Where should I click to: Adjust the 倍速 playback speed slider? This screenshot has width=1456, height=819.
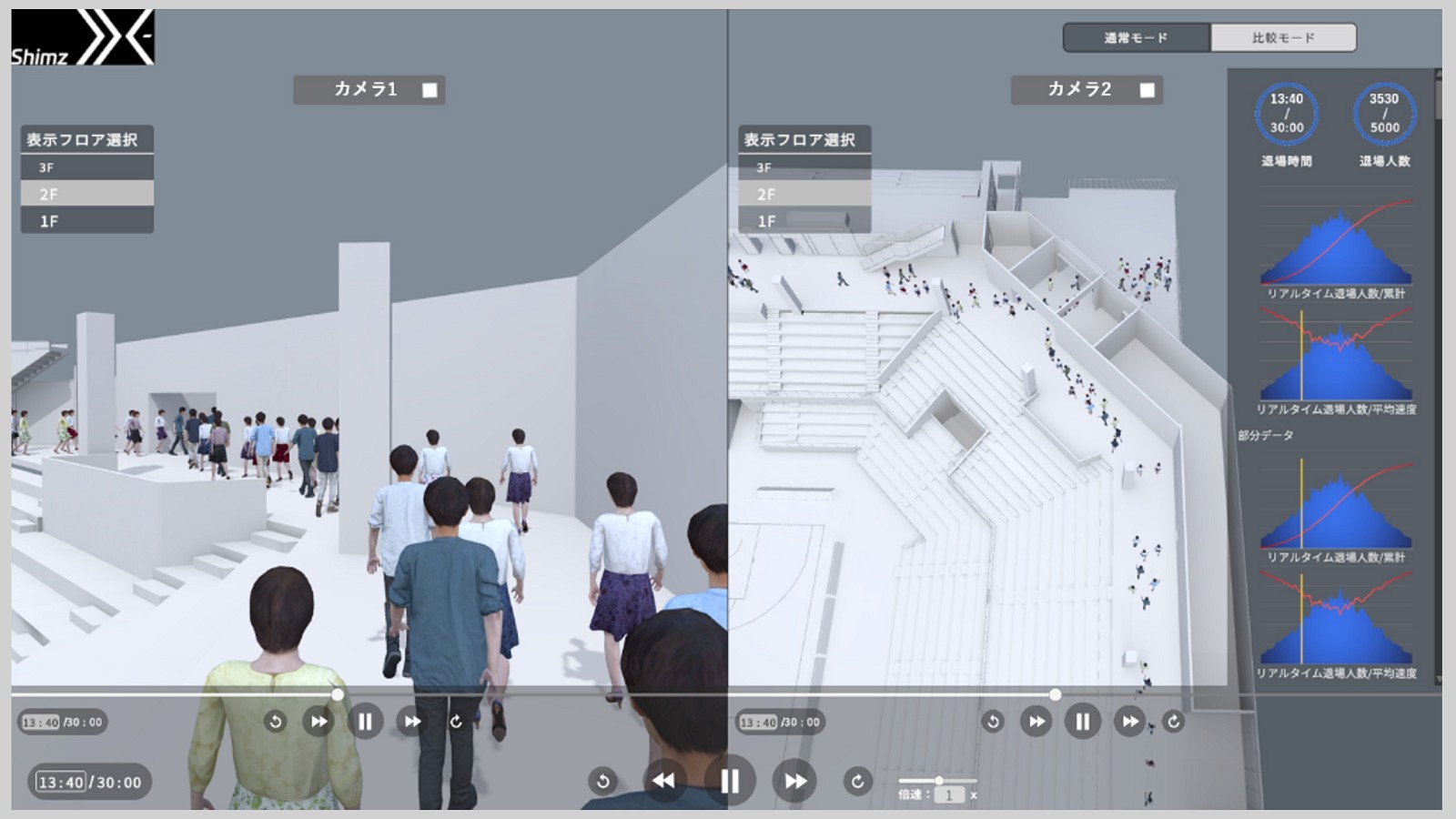tap(941, 780)
